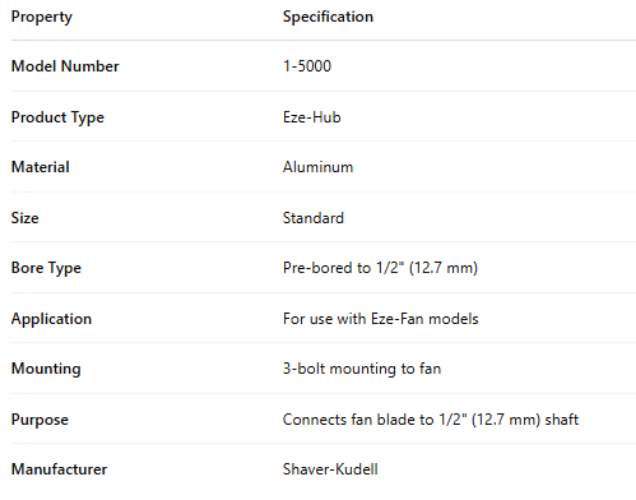Click the Connects fan blade purpose text
Screen dimensions: 636x500
tap(431, 420)
